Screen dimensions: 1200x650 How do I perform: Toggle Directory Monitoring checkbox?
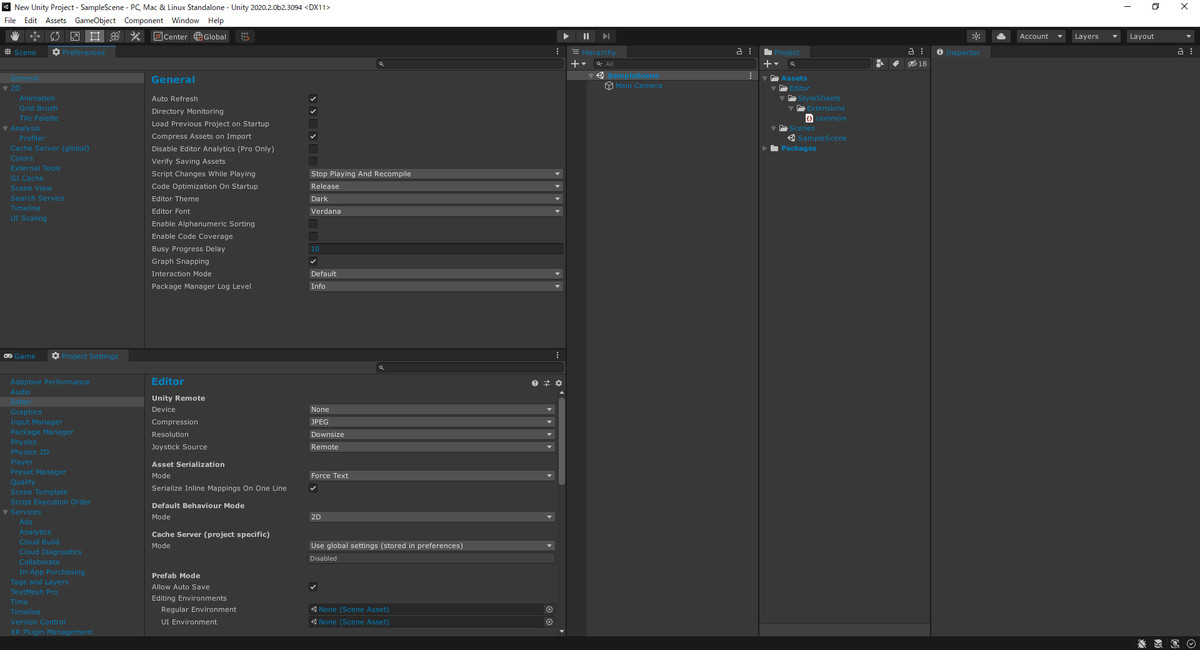(x=313, y=111)
